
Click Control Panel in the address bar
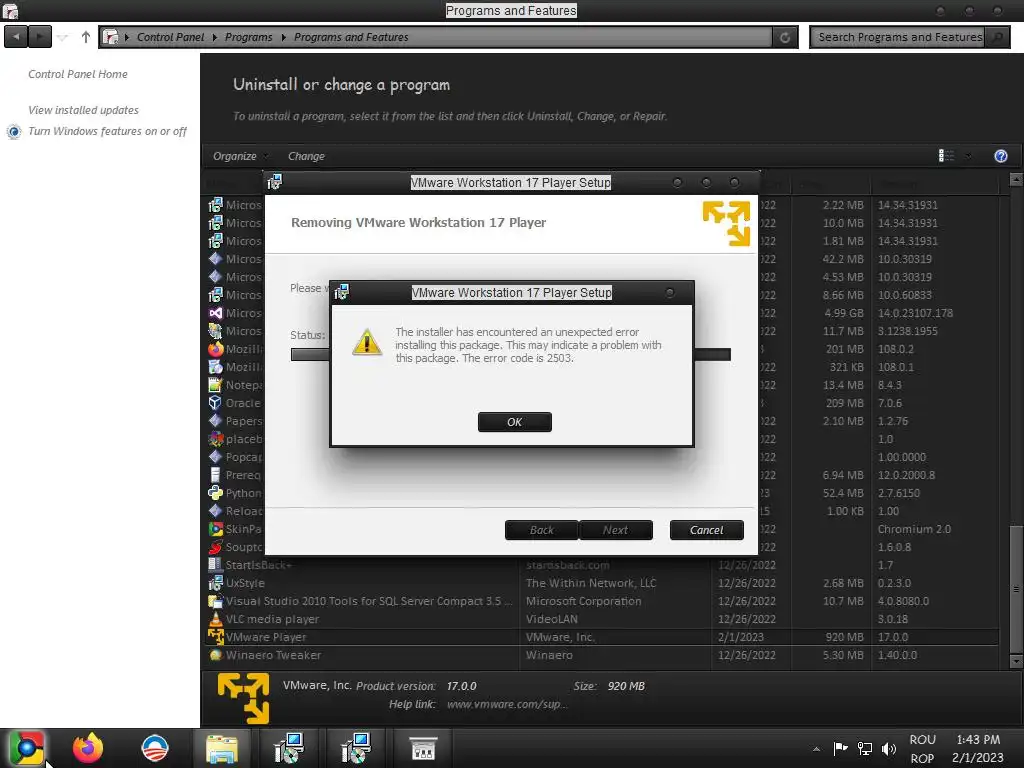point(170,37)
